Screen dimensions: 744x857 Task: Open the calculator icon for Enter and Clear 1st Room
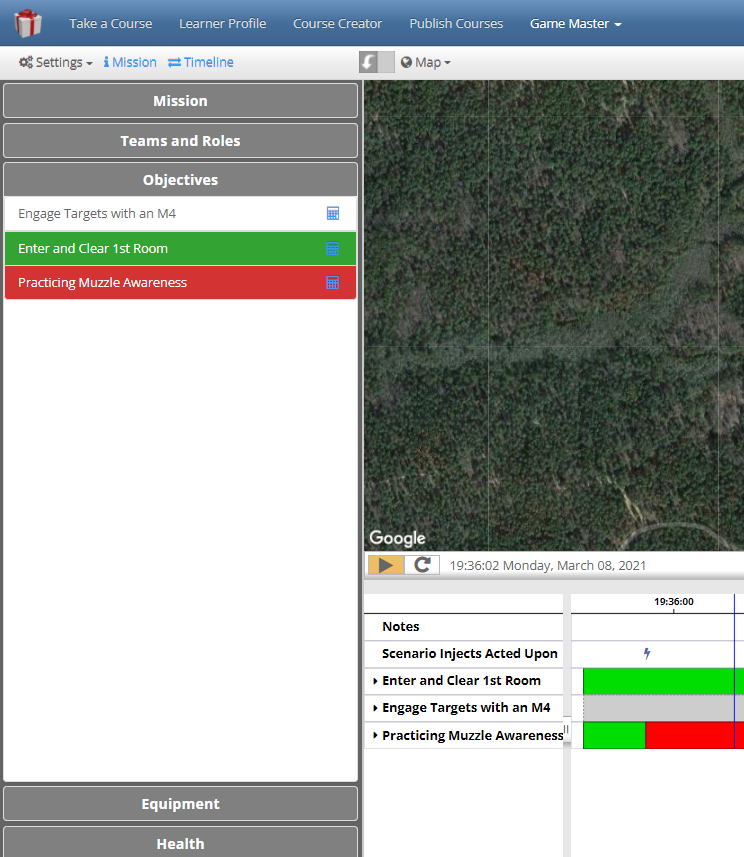coord(332,248)
